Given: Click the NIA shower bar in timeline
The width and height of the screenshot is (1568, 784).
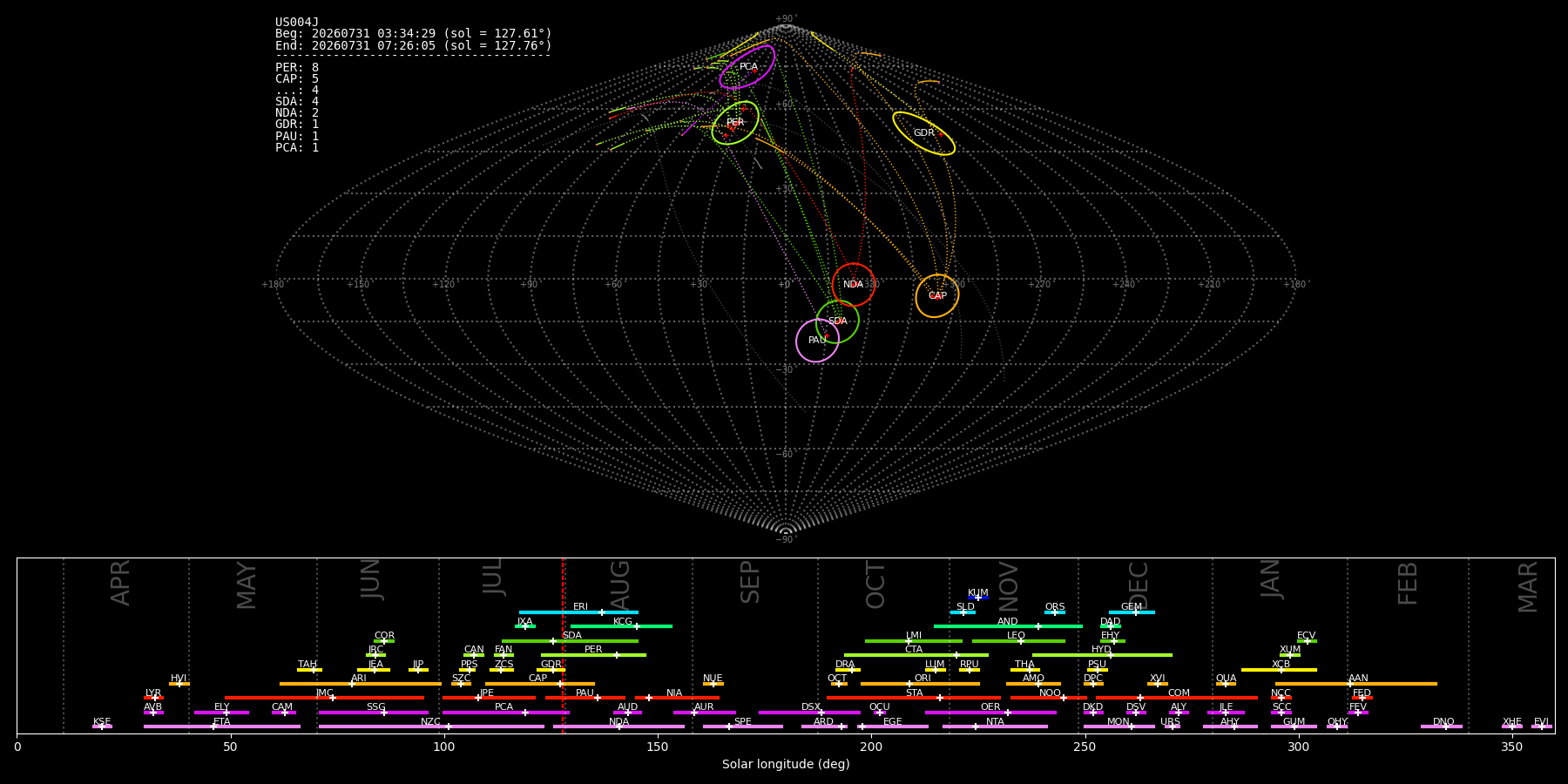Looking at the screenshot, I should point(677,698).
